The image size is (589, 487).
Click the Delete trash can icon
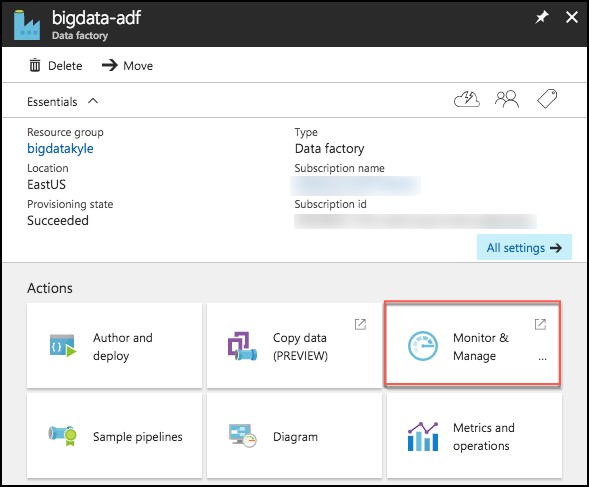click(35, 65)
